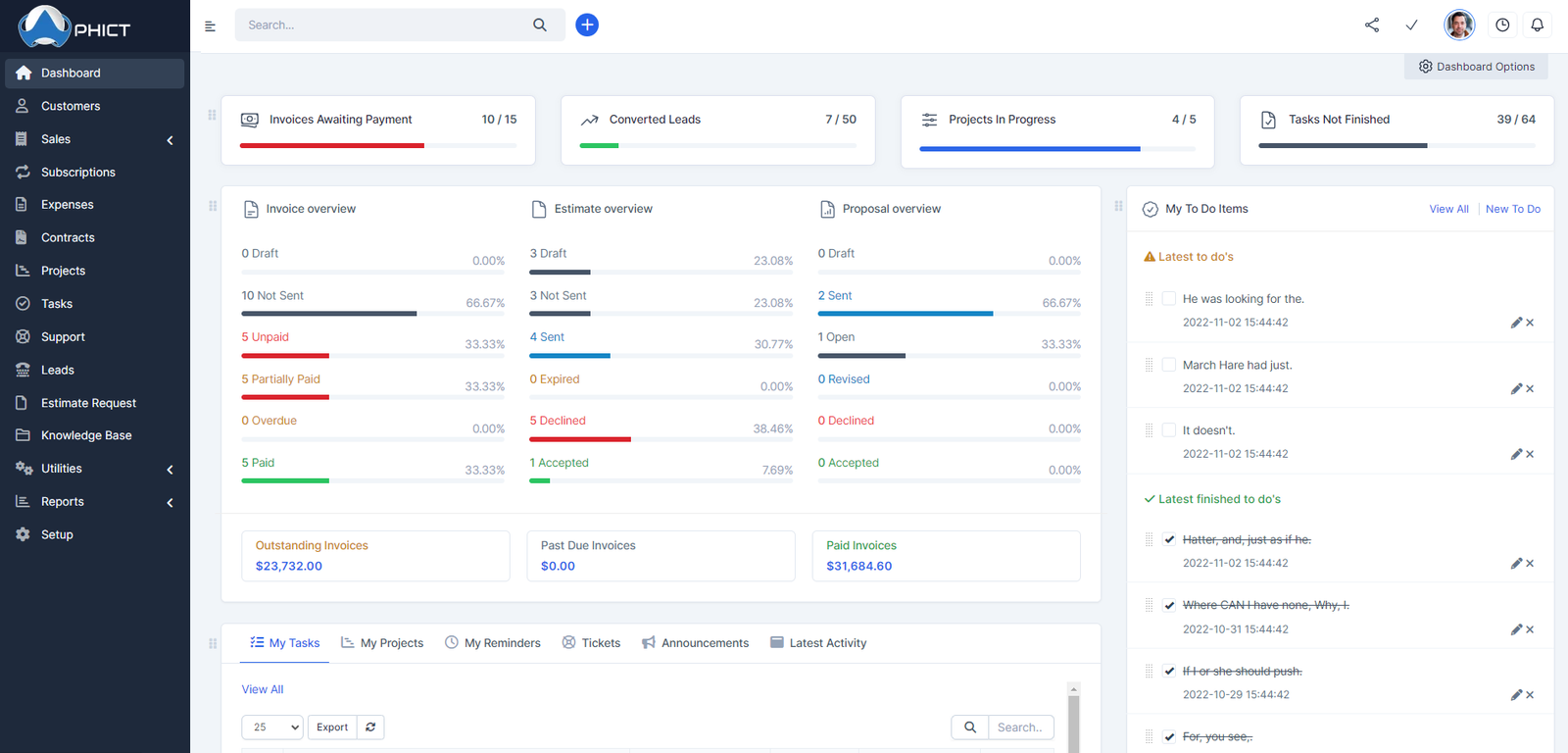Edit the 'He was looking for the.' to-do

coord(1516,323)
